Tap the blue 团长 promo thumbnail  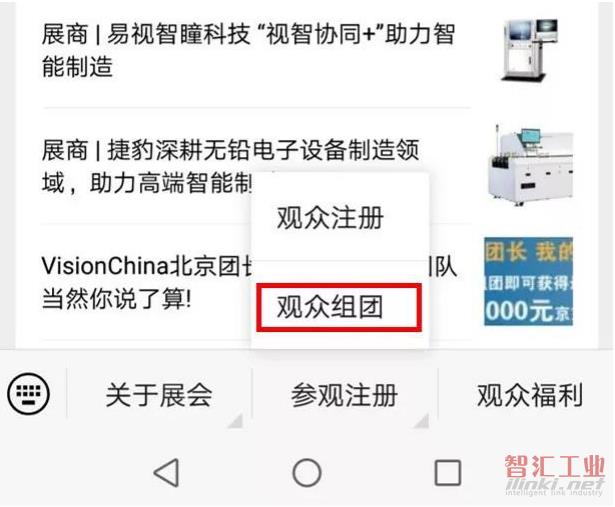click(x=528, y=282)
